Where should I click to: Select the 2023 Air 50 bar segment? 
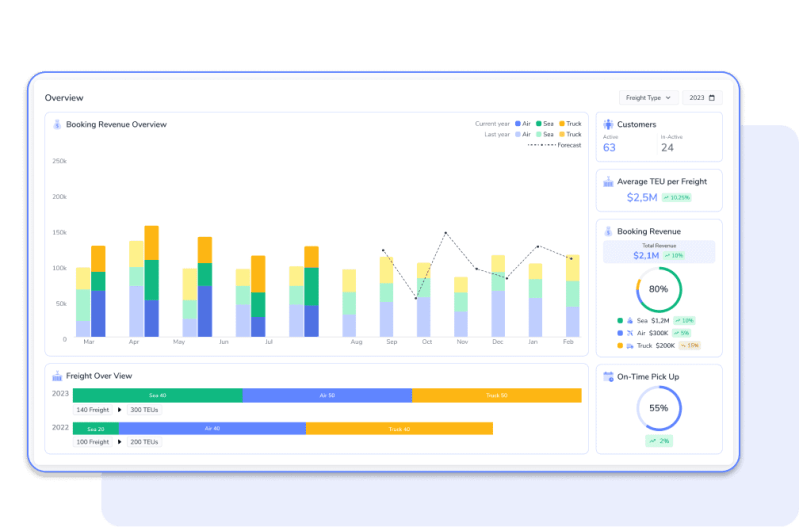pos(327,396)
